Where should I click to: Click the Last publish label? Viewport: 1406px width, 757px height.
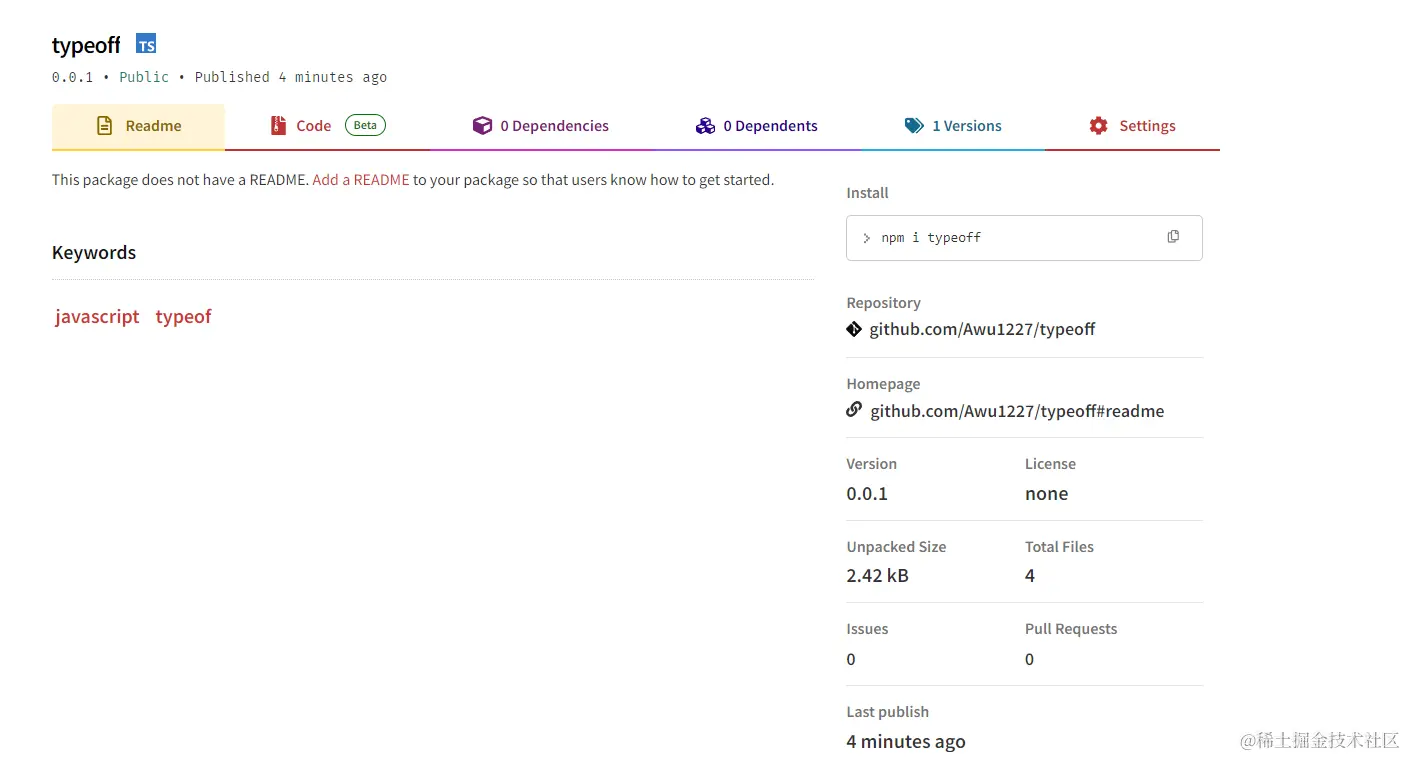click(x=887, y=712)
